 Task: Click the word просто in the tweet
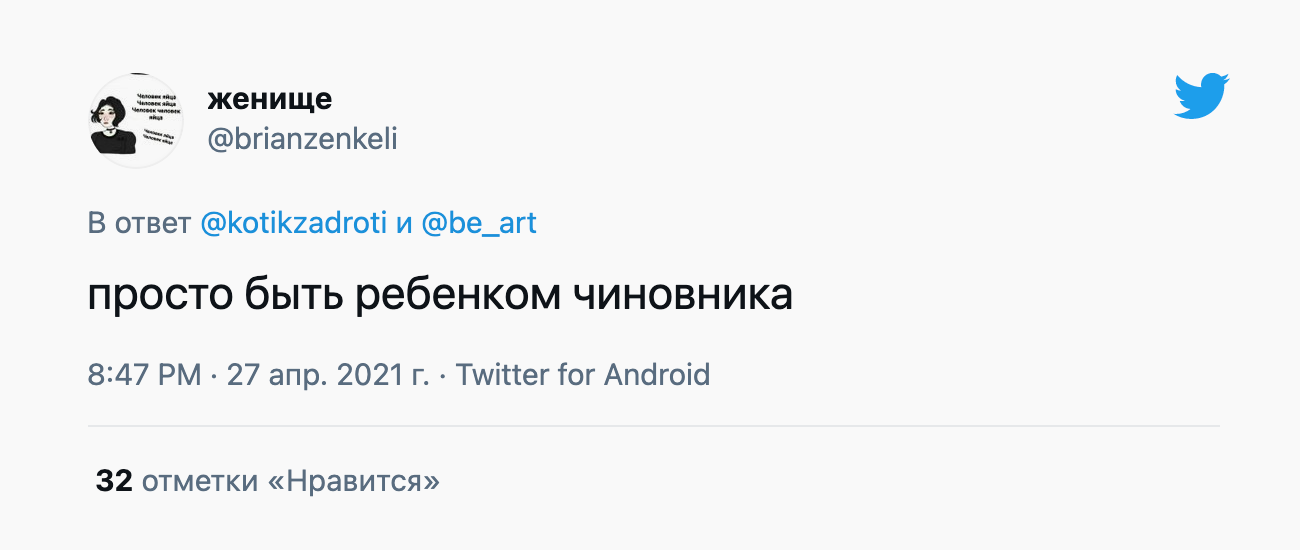[x=157, y=296]
